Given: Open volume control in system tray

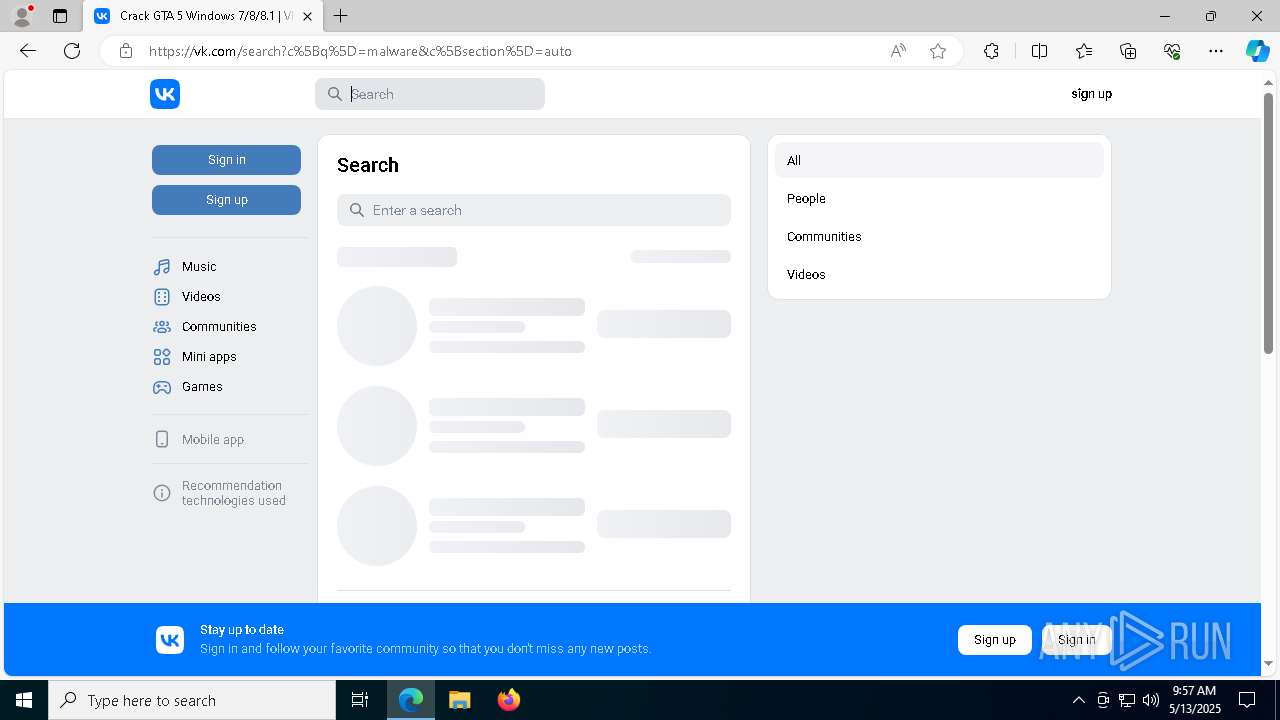Looking at the screenshot, I should coord(1150,700).
